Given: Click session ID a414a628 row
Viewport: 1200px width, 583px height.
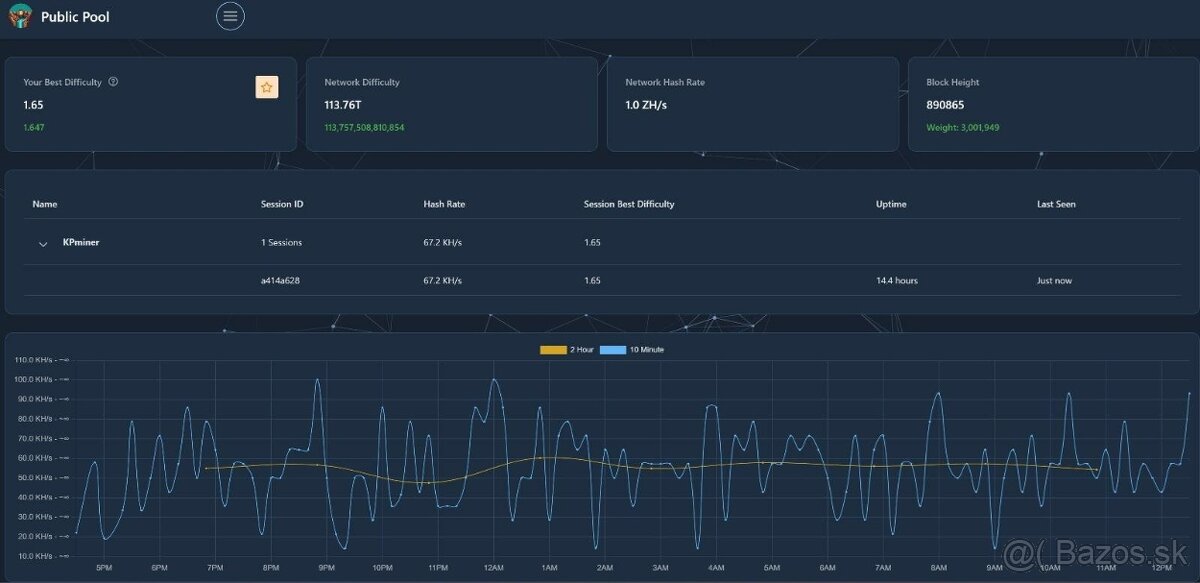Looking at the screenshot, I should click(x=280, y=281).
